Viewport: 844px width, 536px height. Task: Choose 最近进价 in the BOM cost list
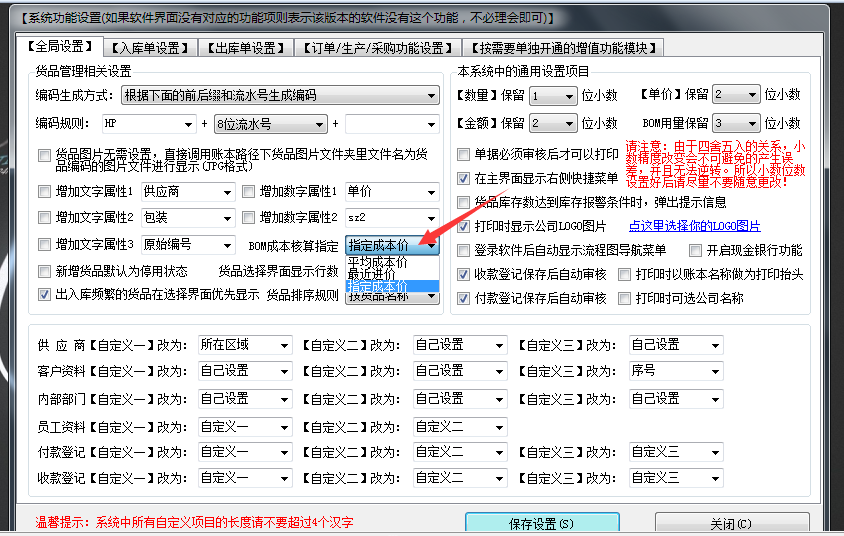[x=370, y=274]
